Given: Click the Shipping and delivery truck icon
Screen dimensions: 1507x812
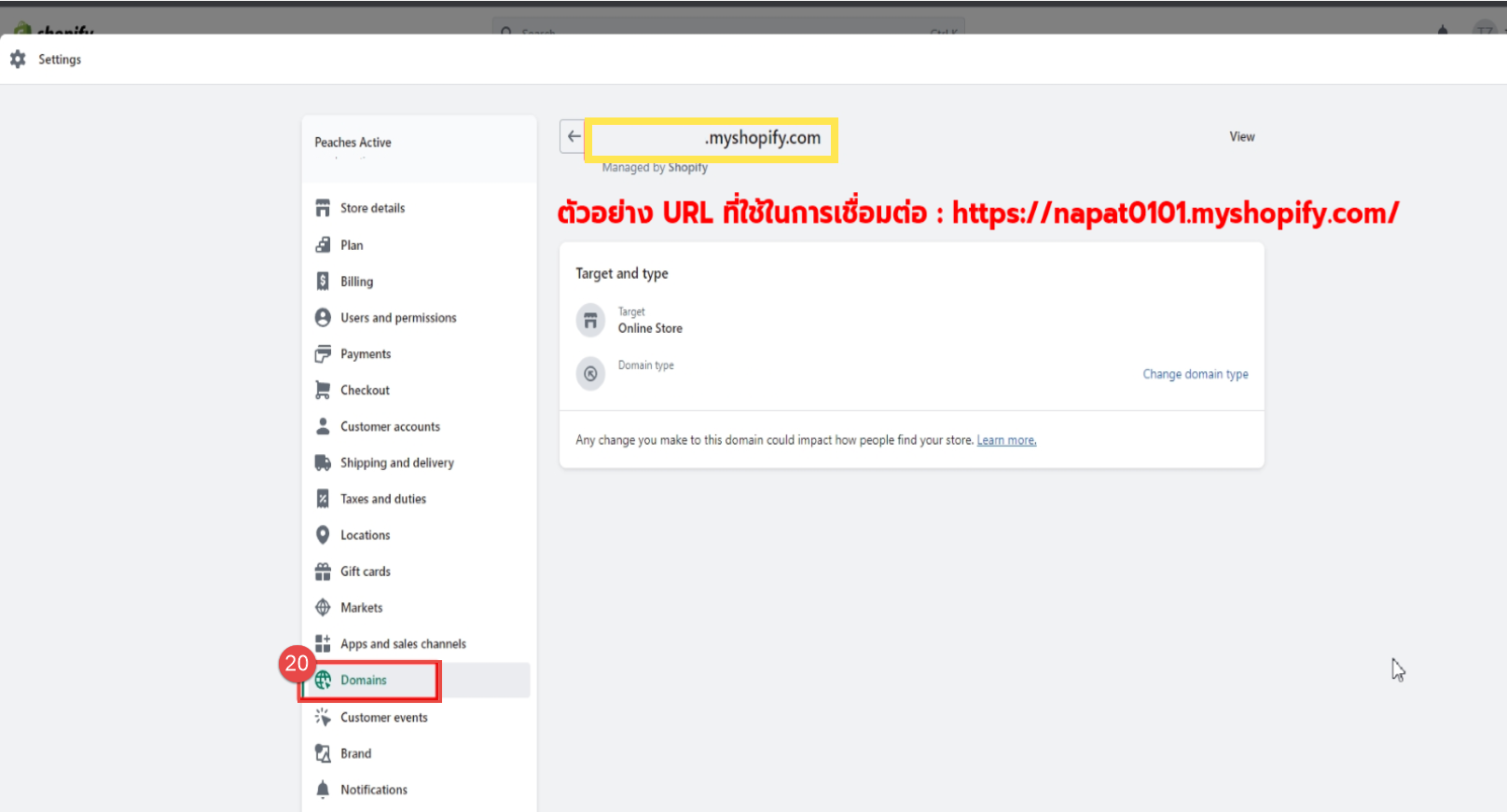Looking at the screenshot, I should (x=323, y=462).
